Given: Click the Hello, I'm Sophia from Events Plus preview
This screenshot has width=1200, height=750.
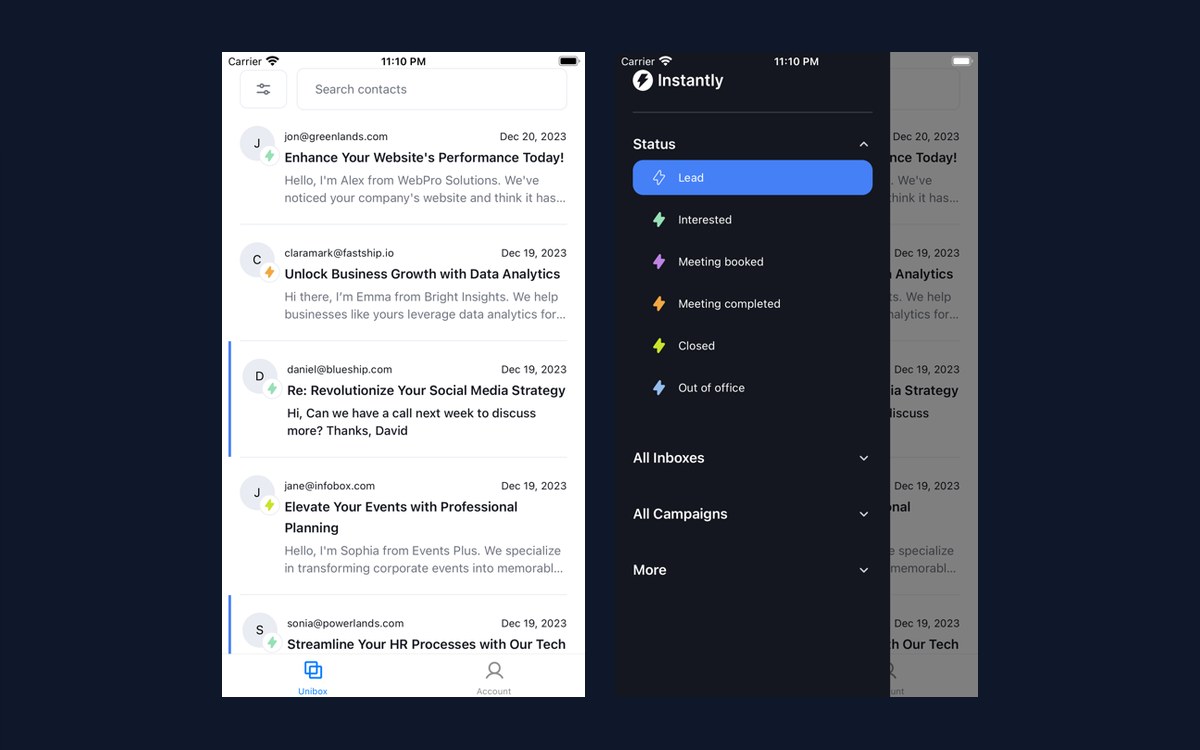Looking at the screenshot, I should tap(425, 559).
